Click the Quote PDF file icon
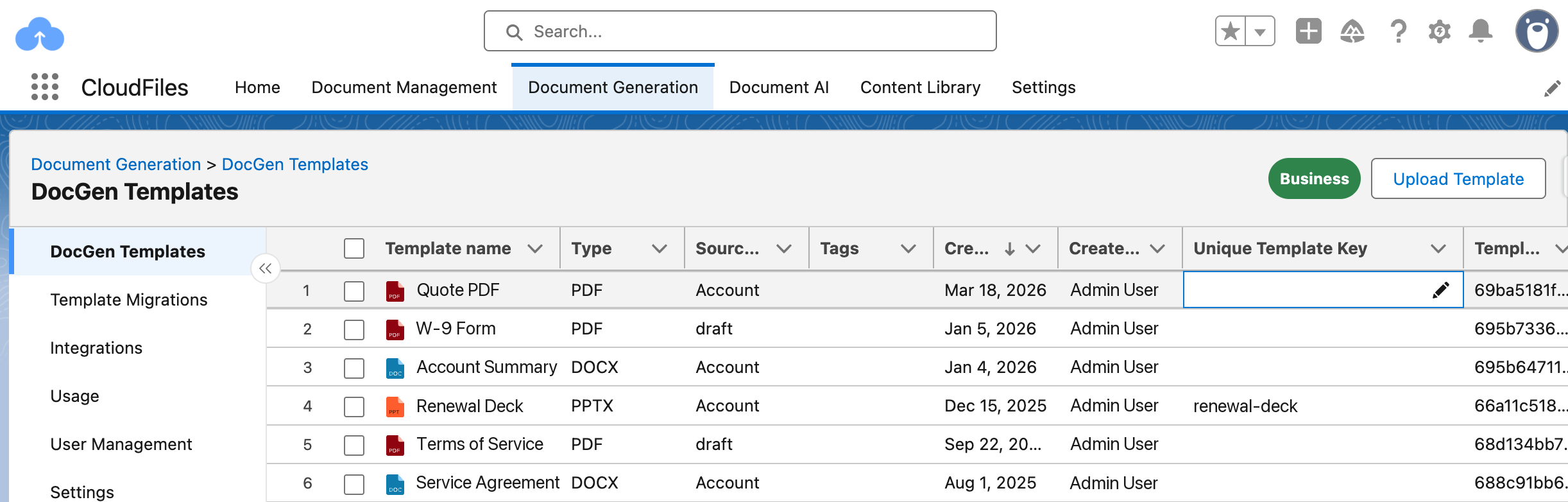This screenshot has height=502, width=1568. pyautogui.click(x=395, y=291)
